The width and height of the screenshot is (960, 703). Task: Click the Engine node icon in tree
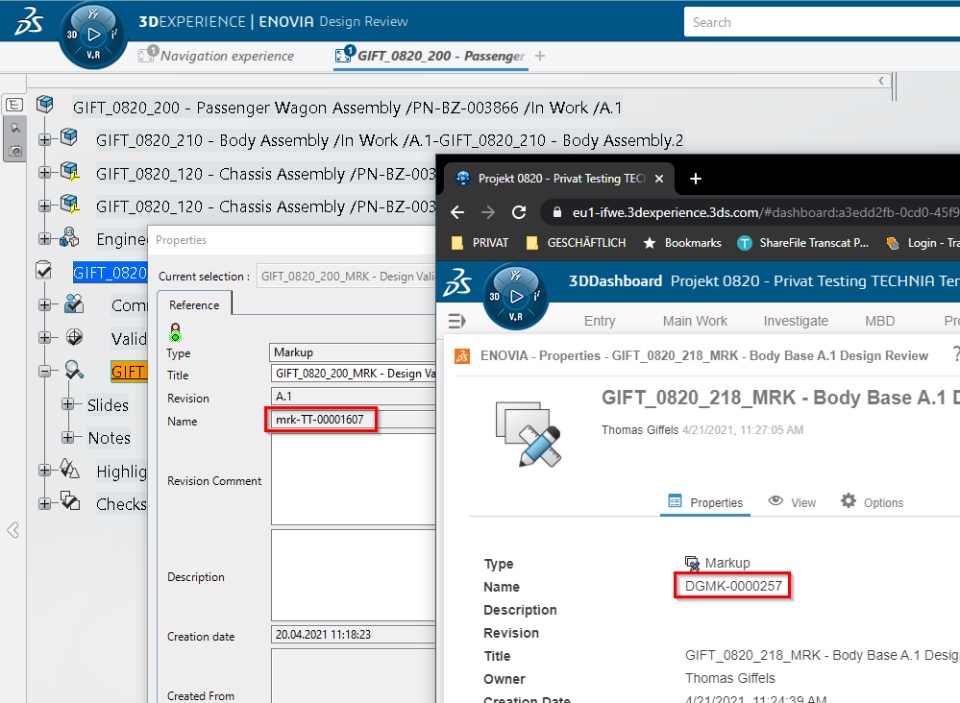click(69, 237)
